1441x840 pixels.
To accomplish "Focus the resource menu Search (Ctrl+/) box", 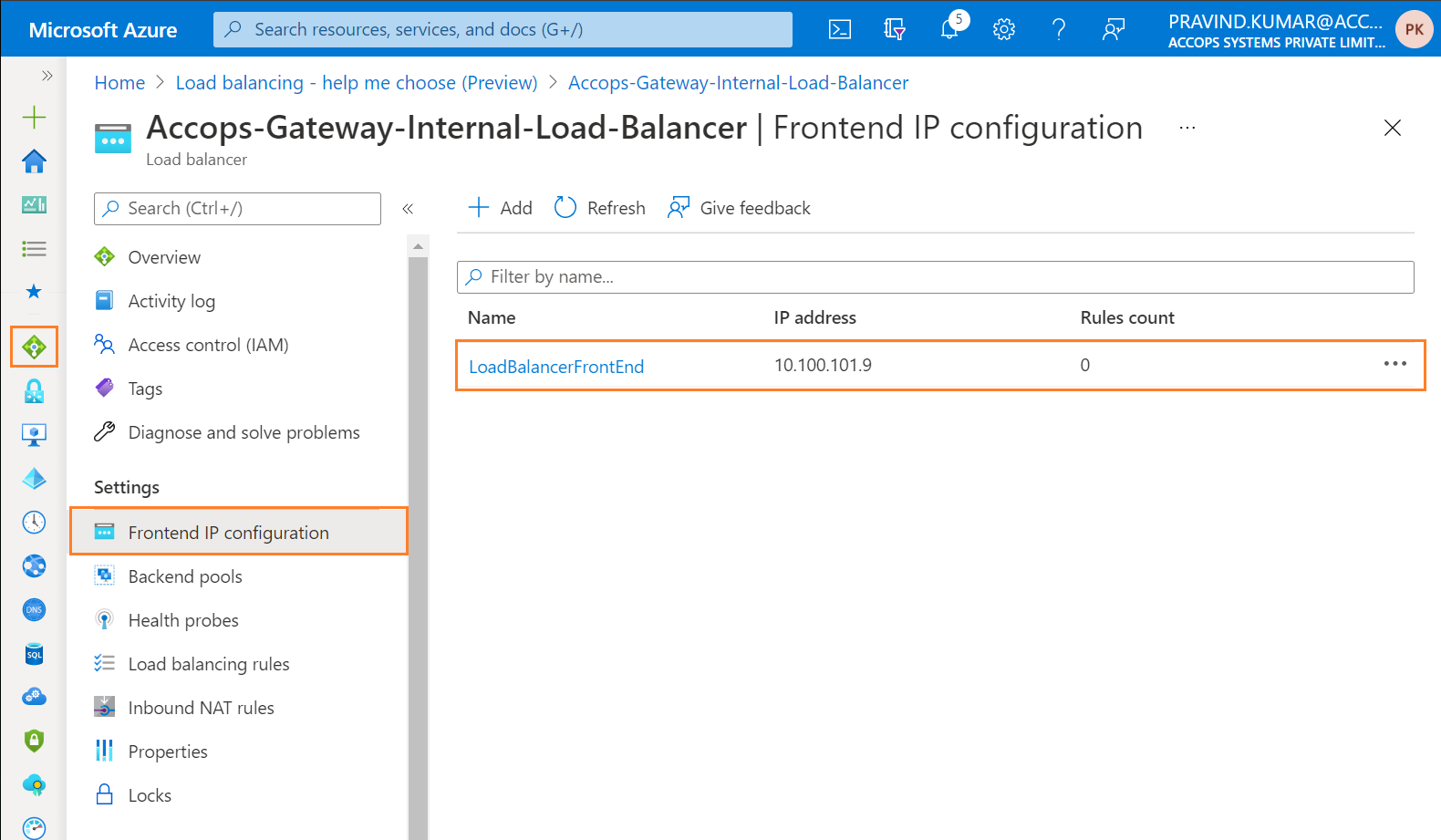I will click(237, 208).
